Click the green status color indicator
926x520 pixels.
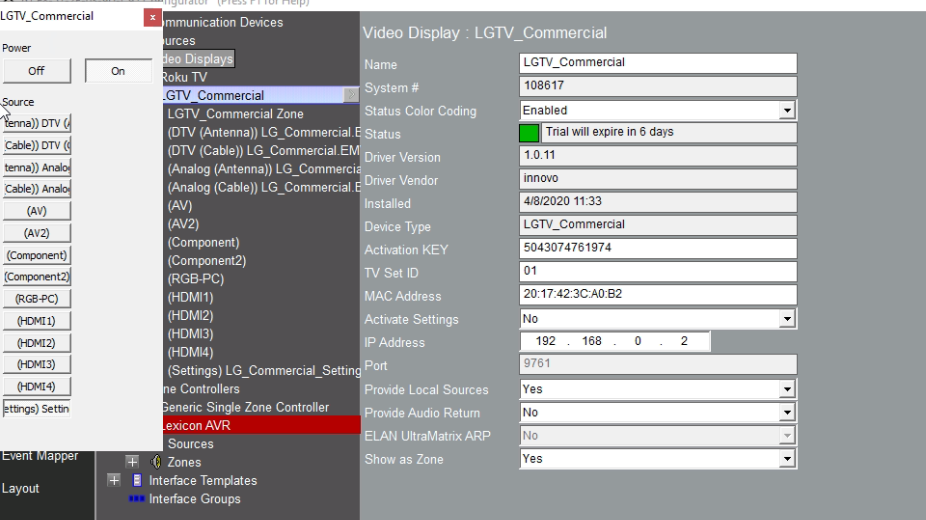529,133
